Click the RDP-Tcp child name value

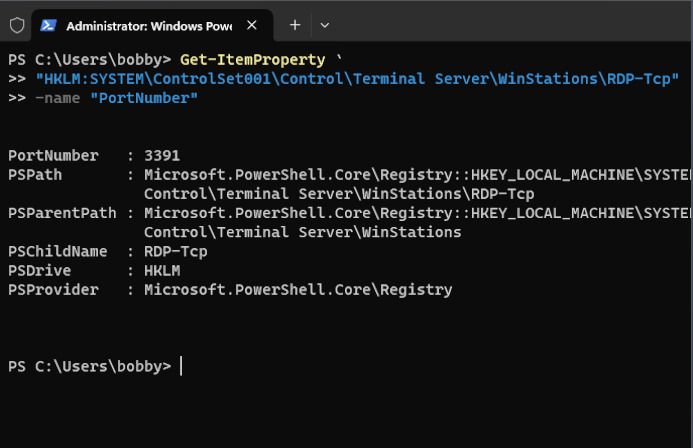(x=175, y=251)
